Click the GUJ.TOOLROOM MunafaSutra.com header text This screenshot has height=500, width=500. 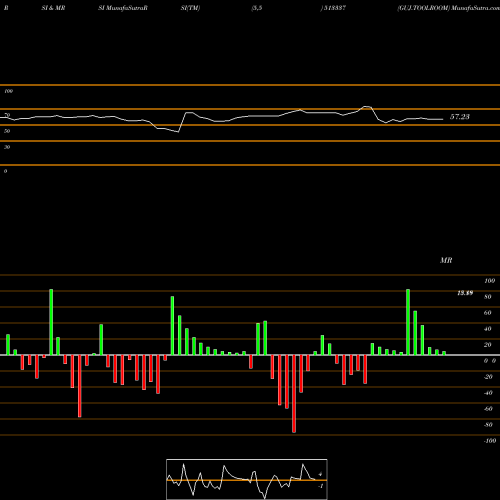tap(448, 8)
